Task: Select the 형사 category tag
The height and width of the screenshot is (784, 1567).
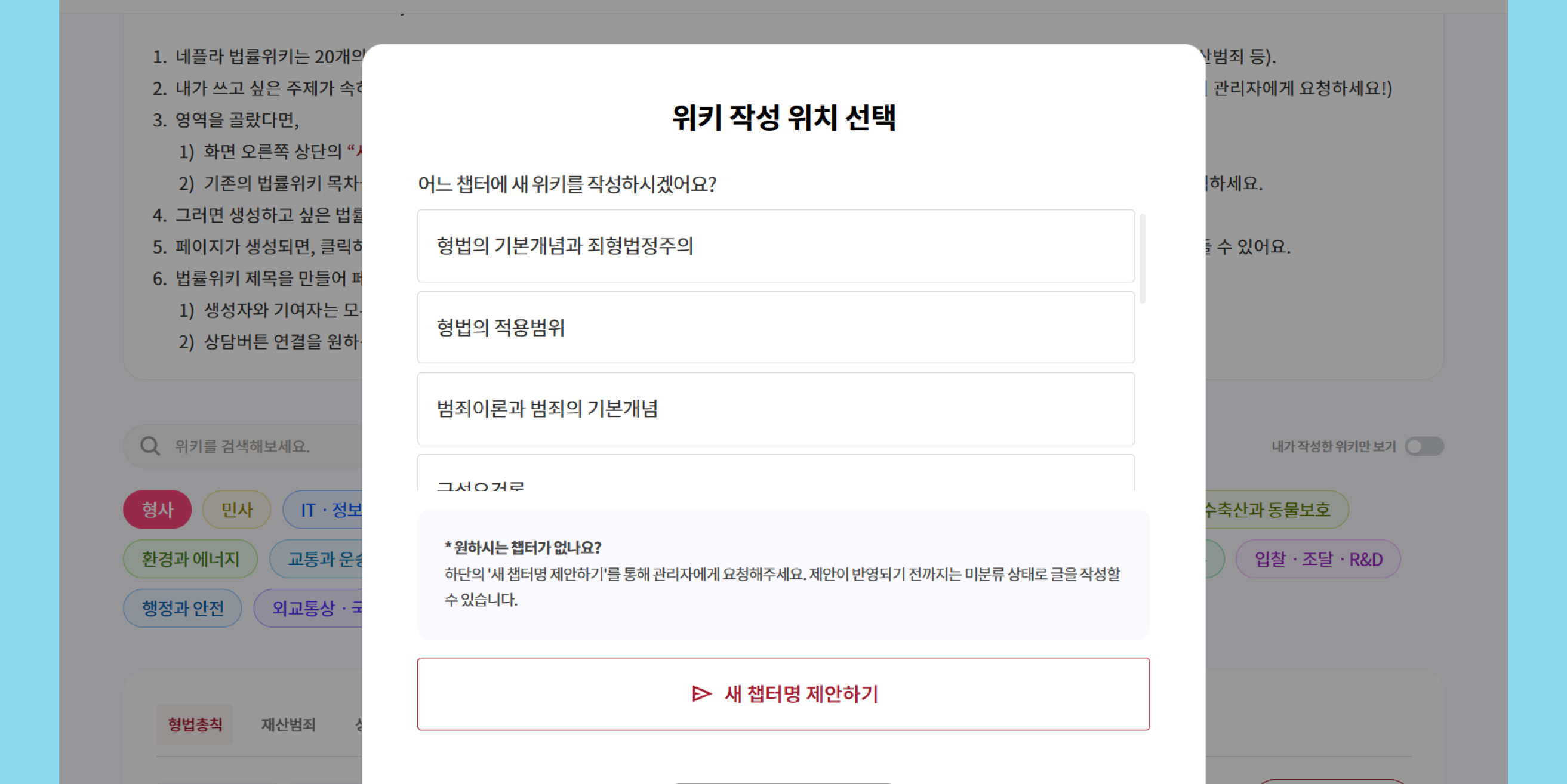Action: coord(158,510)
